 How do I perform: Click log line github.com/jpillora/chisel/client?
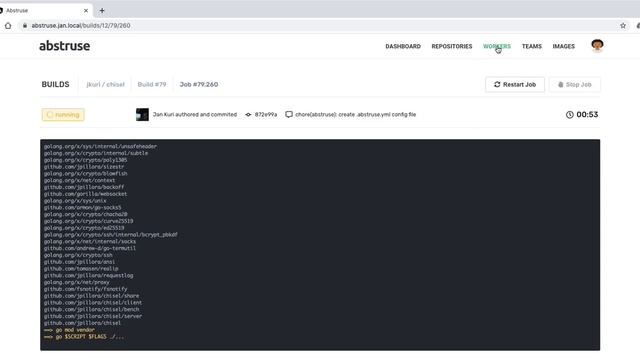(x=93, y=302)
